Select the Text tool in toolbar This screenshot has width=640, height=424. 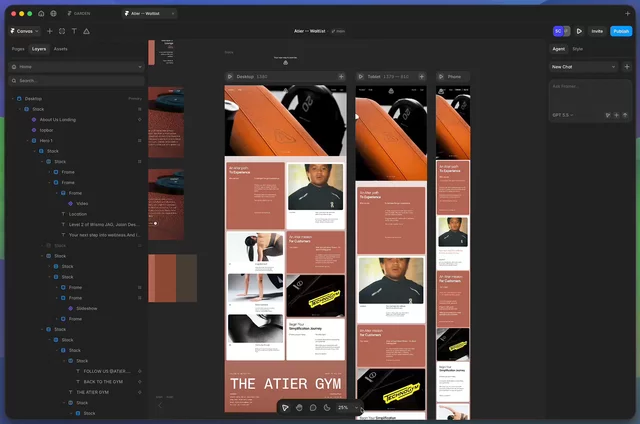click(x=74, y=31)
